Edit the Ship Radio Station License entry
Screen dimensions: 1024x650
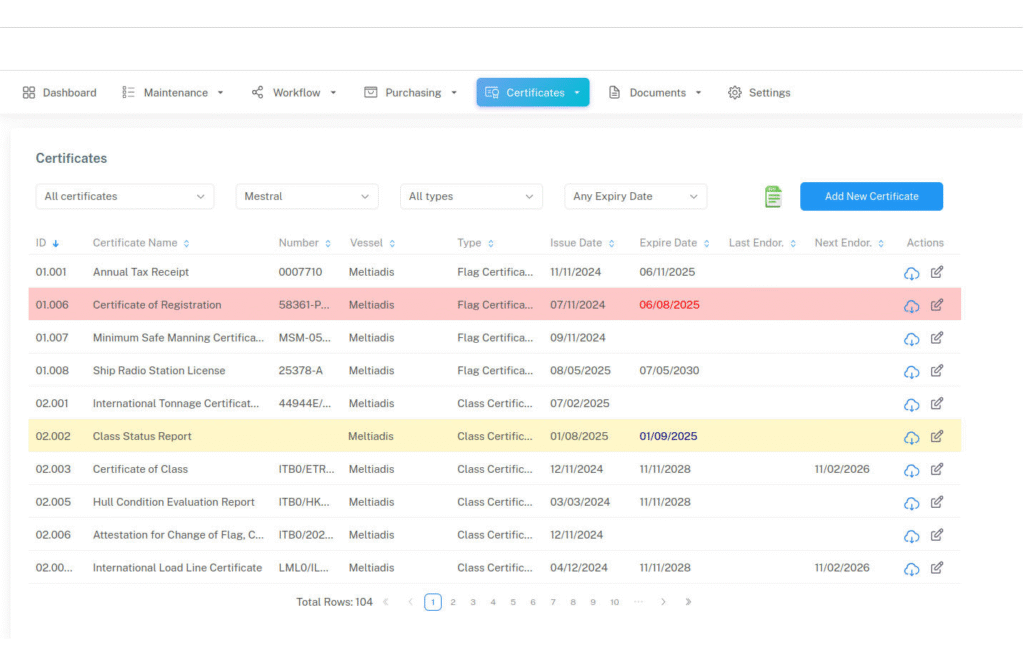[937, 371]
